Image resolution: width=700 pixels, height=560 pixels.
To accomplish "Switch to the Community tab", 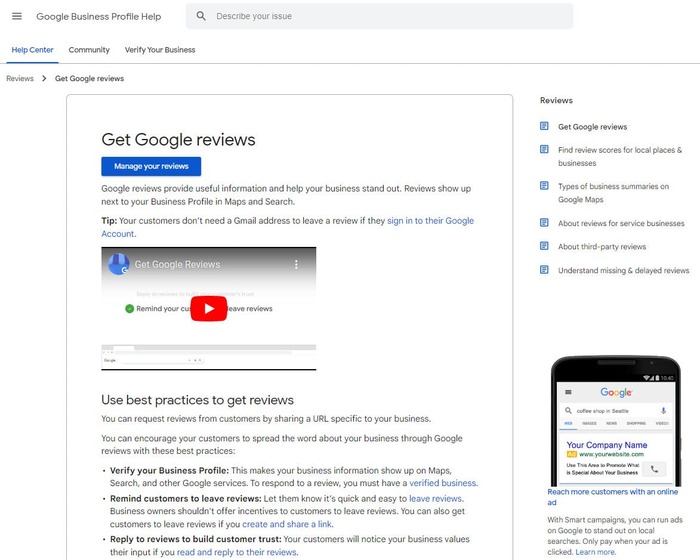I will pos(89,50).
